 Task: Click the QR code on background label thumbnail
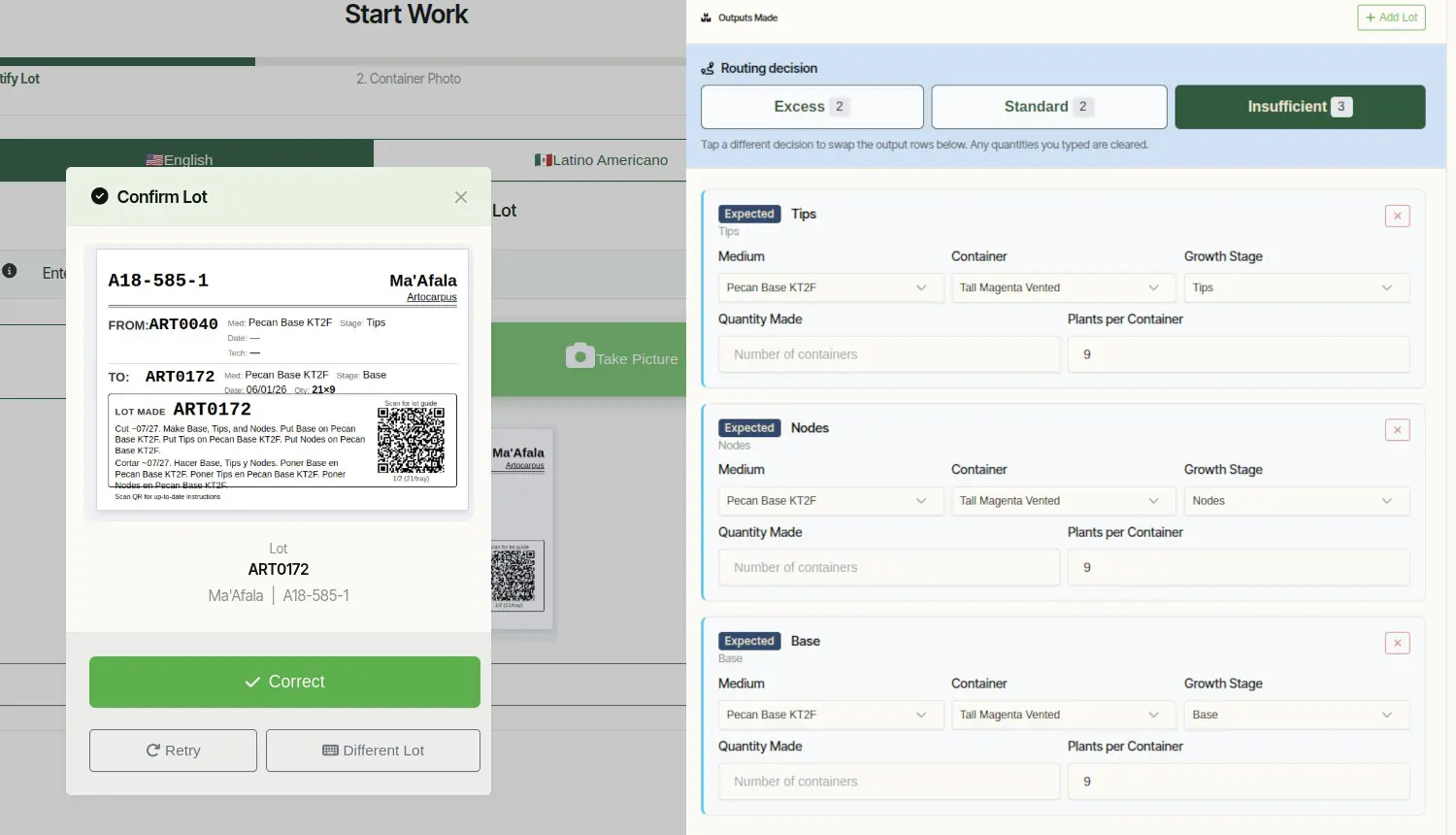tap(513, 577)
